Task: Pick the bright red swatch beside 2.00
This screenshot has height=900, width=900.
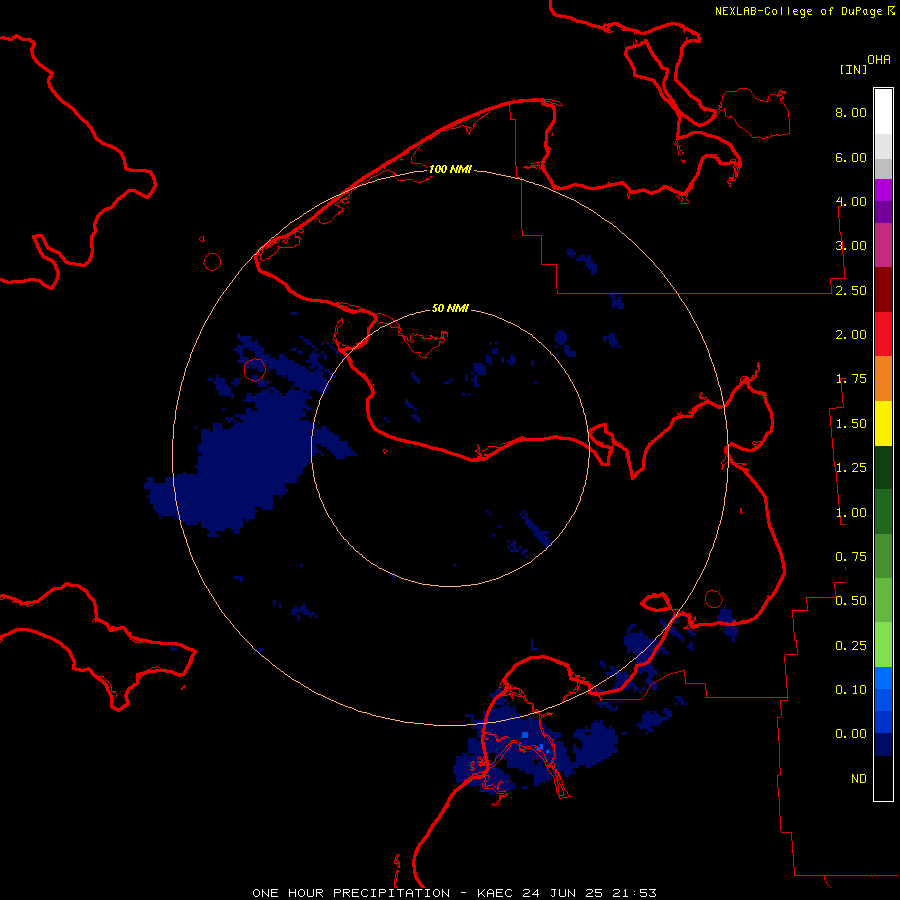Action: click(883, 335)
